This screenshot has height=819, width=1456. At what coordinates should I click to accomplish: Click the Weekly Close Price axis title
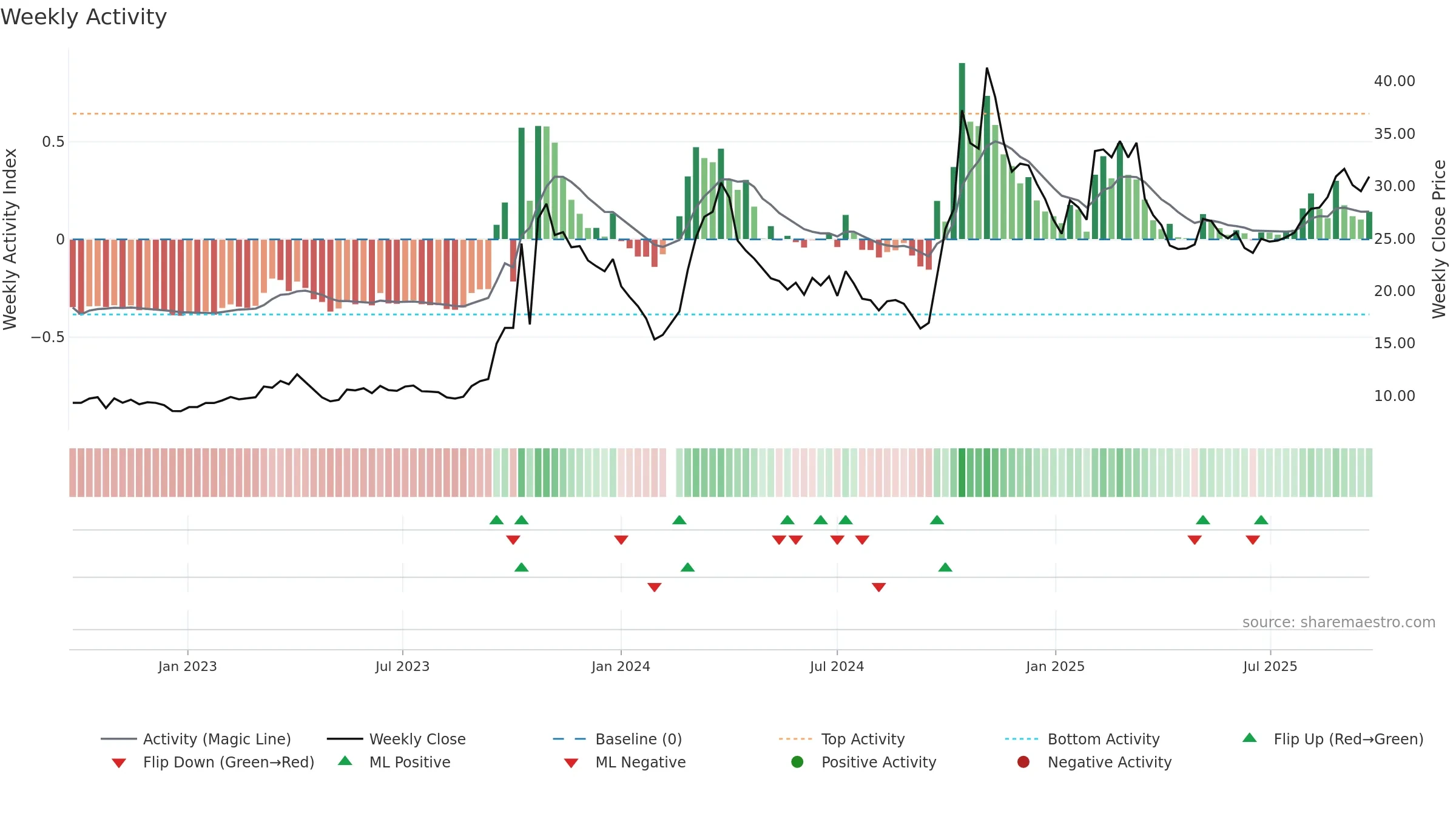pyautogui.click(x=1439, y=240)
